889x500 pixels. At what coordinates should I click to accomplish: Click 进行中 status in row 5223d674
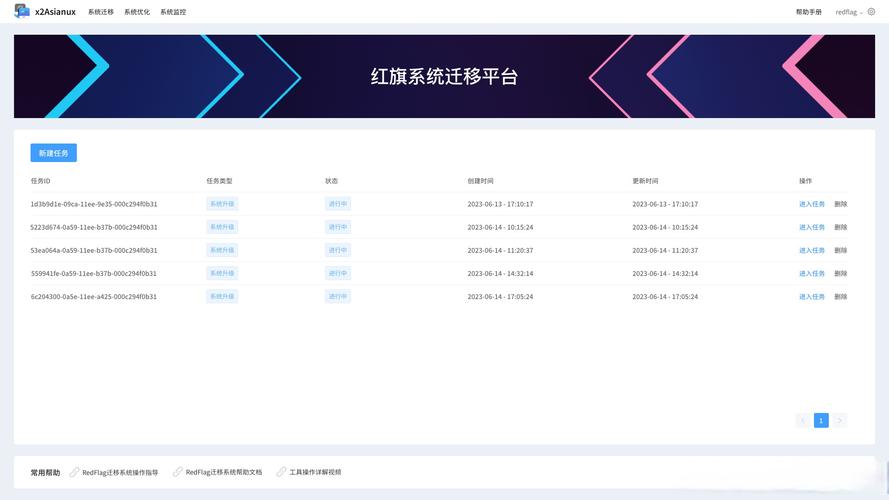pos(338,227)
